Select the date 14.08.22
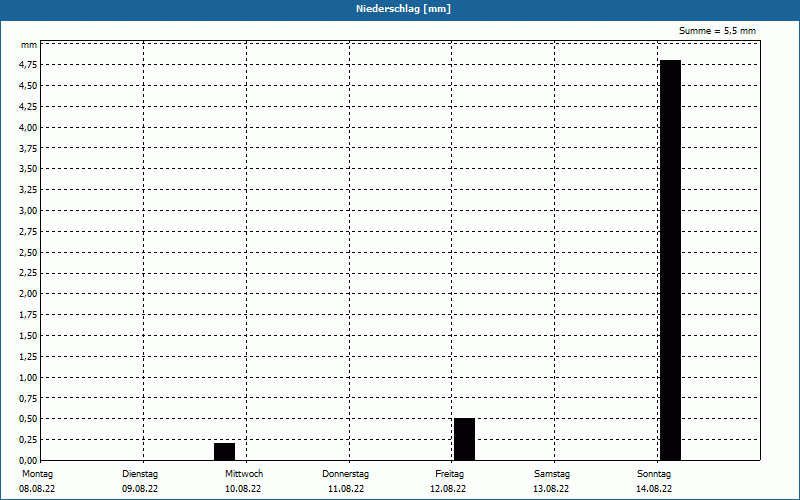800x500 pixels. pos(654,489)
